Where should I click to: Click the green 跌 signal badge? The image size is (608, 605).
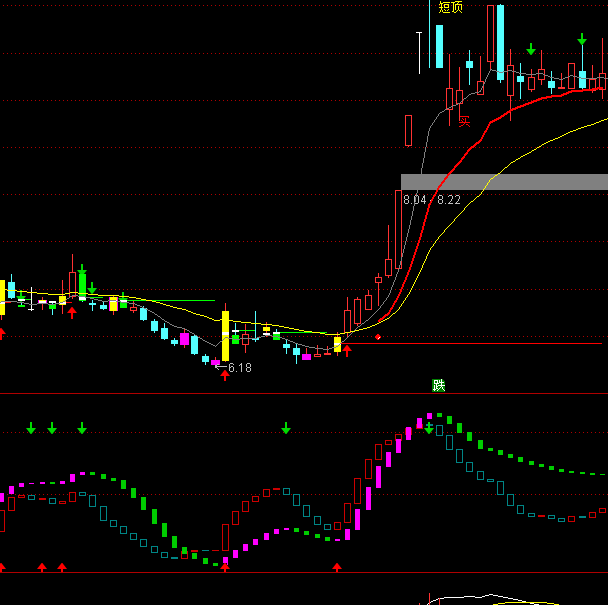[x=438, y=385]
